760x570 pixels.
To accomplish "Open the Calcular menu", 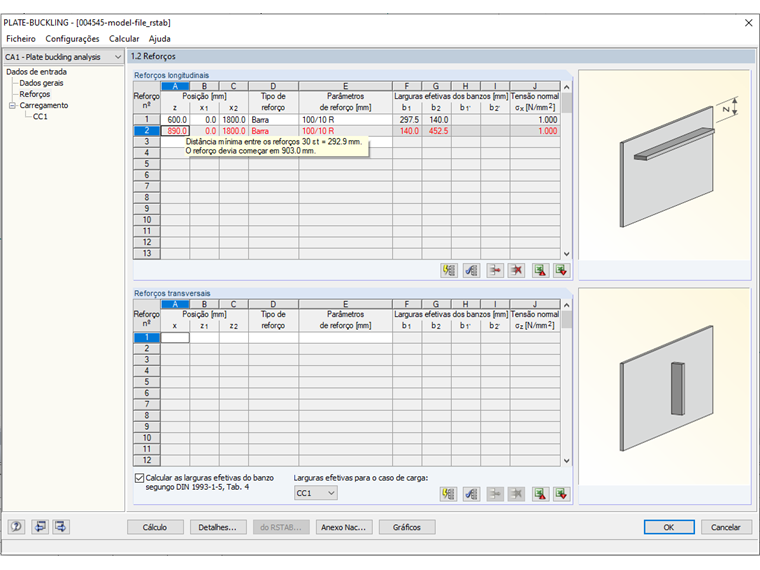I will pos(124,39).
